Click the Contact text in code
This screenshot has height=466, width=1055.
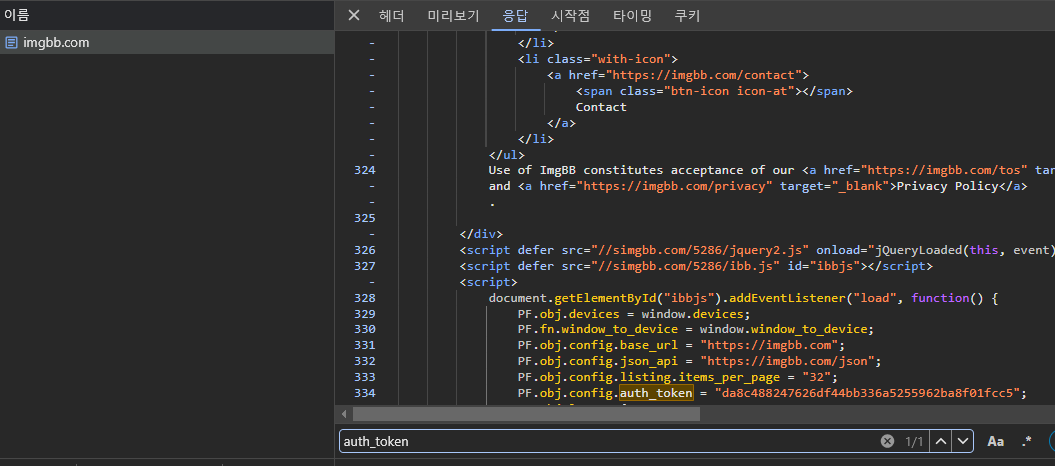[601, 107]
